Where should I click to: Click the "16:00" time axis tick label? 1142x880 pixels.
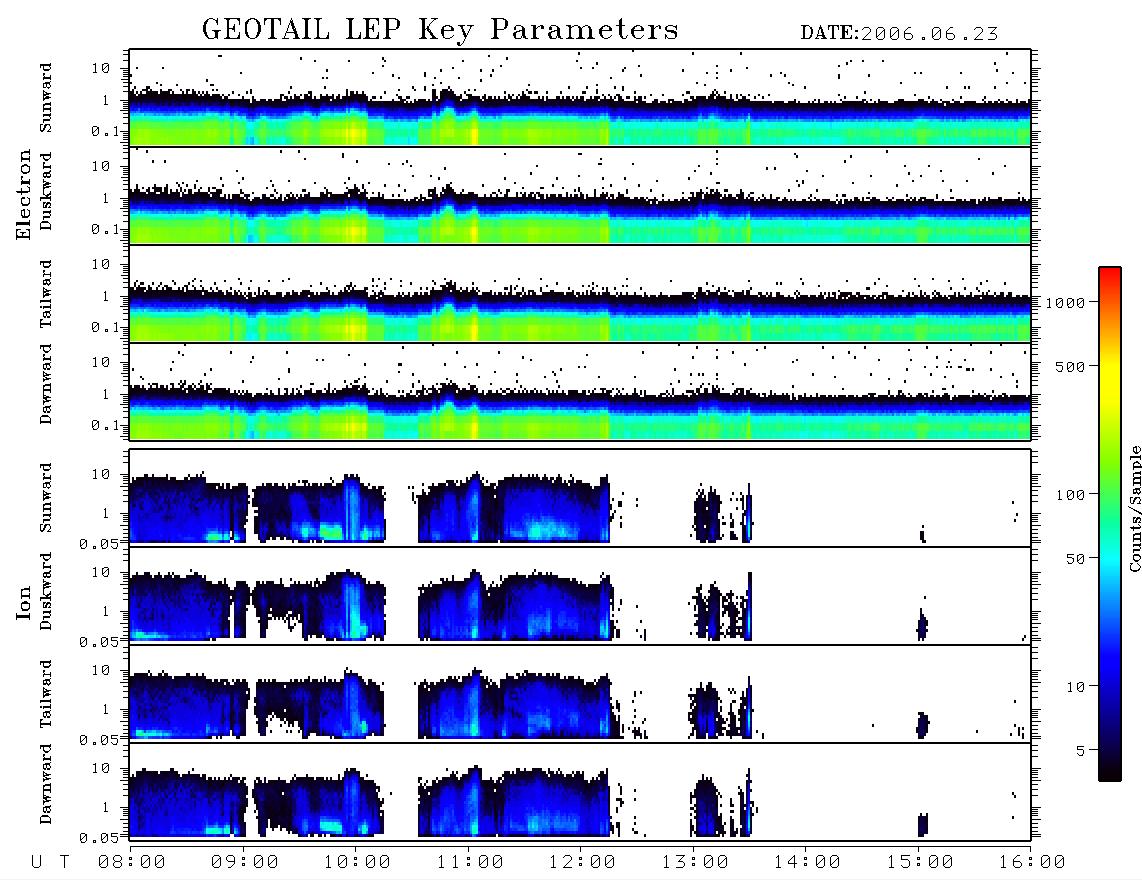pos(1031,862)
